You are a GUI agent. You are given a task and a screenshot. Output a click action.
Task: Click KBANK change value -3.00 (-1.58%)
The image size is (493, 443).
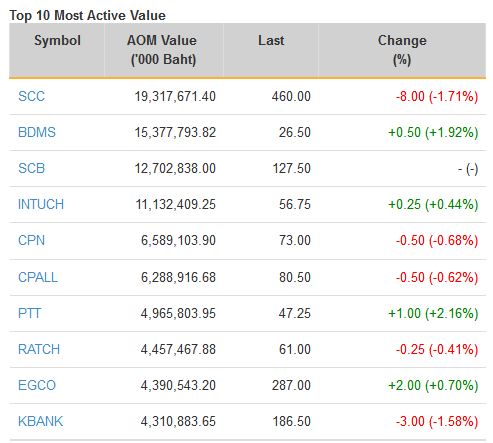tap(437, 421)
